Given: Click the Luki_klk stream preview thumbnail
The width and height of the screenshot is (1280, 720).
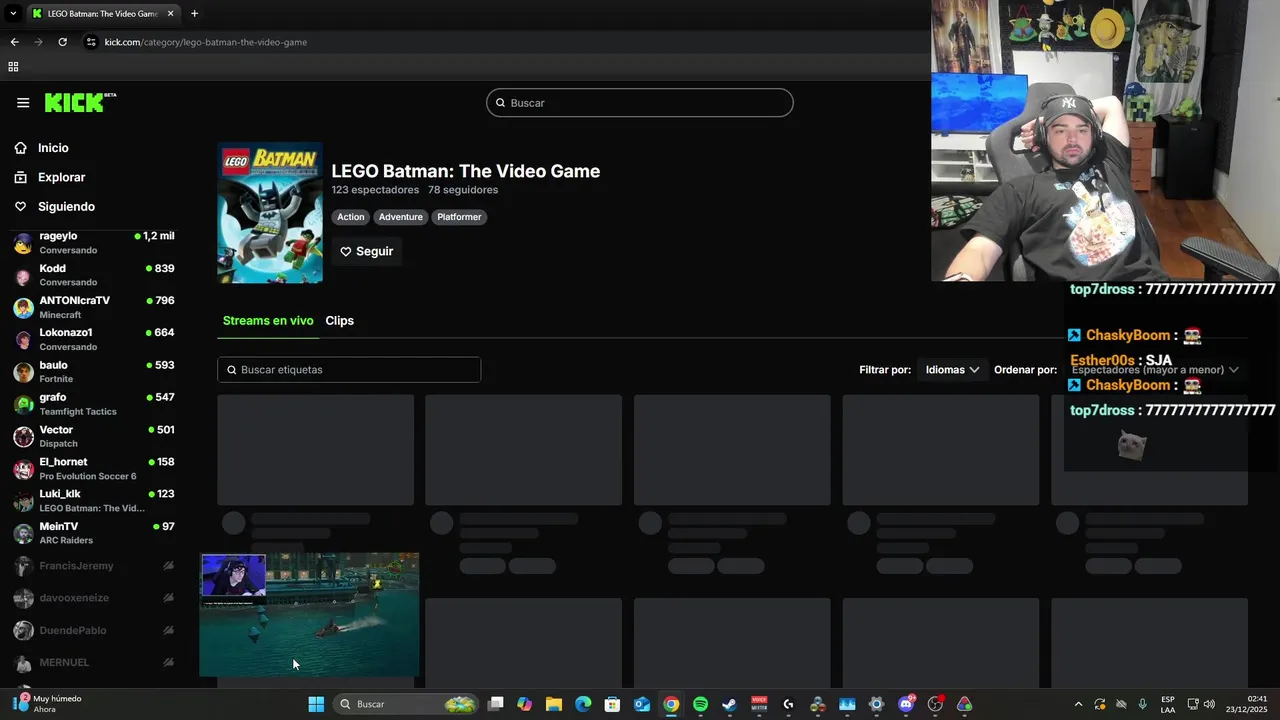Looking at the screenshot, I should pyautogui.click(x=309, y=615).
